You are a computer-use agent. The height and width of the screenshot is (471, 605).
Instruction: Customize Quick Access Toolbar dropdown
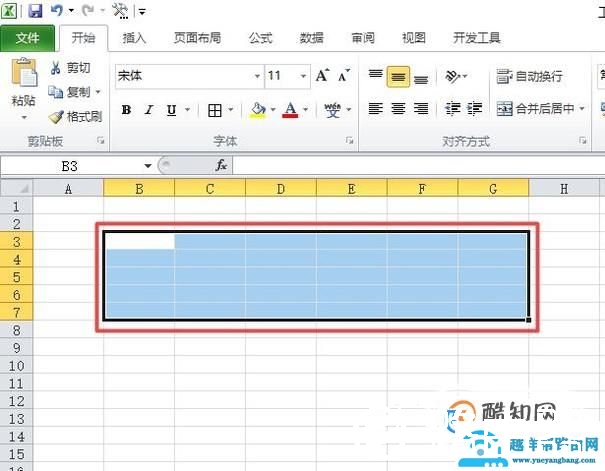[x=142, y=12]
